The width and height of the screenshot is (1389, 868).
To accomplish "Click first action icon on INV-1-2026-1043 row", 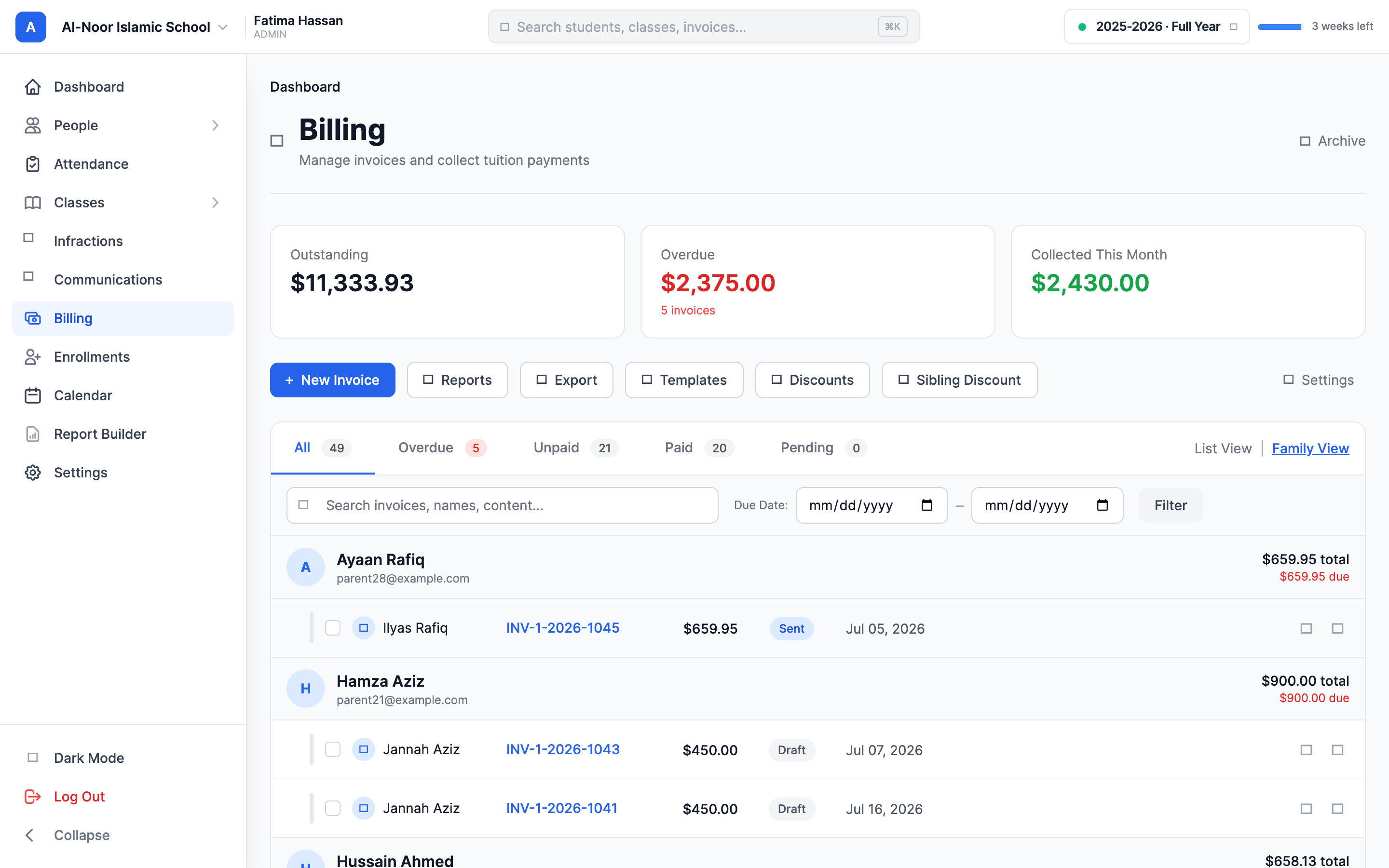I will (1306, 750).
